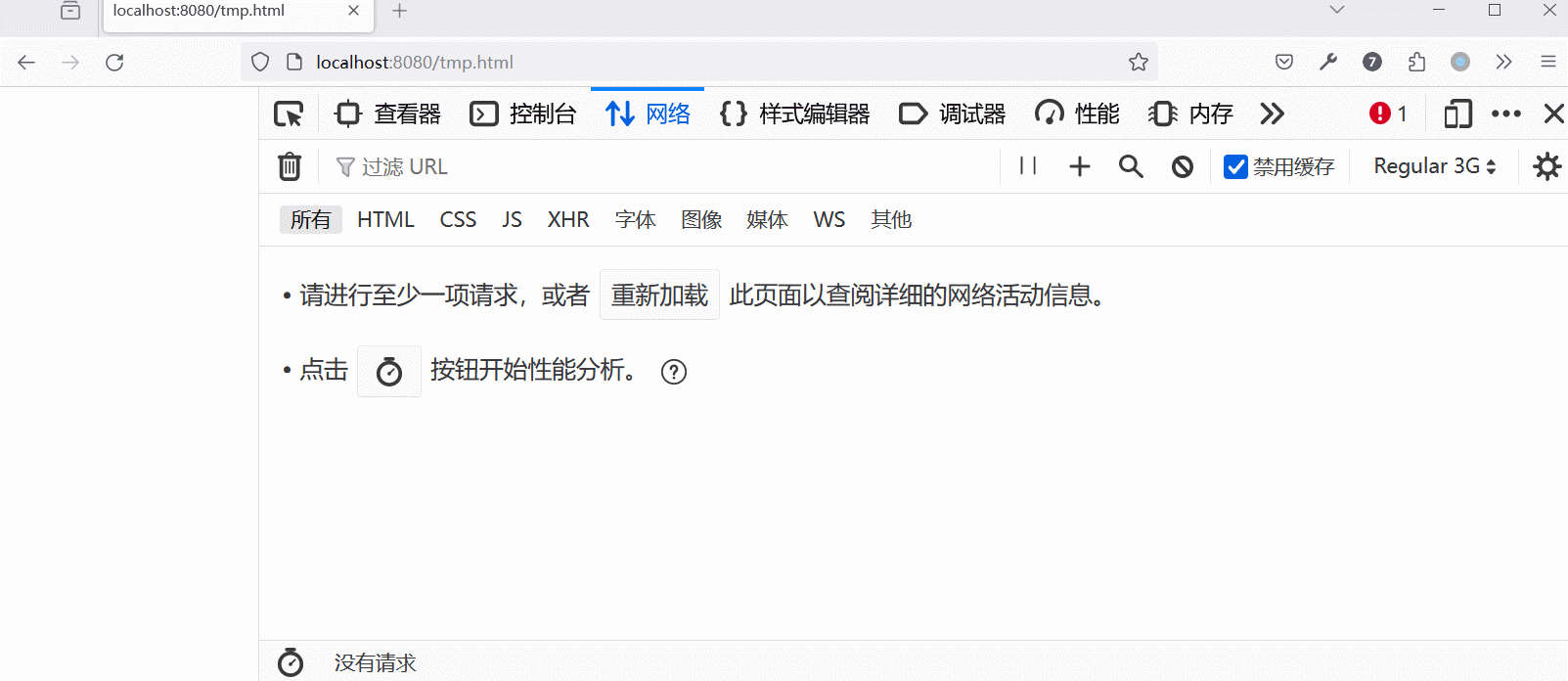The width and height of the screenshot is (1568, 681).
Task: Filter requests by XHR
Action: (x=568, y=220)
